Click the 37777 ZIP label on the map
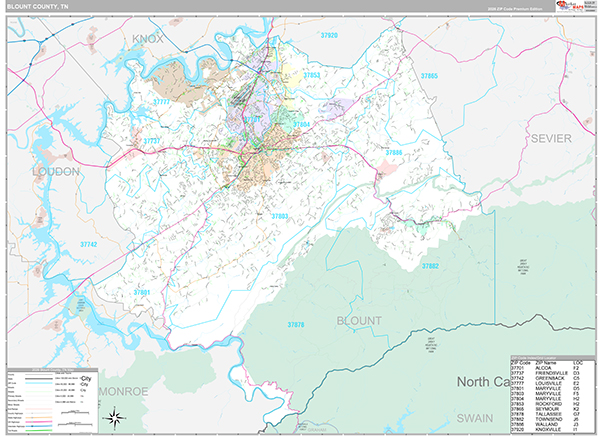The image size is (600, 436). [x=161, y=102]
